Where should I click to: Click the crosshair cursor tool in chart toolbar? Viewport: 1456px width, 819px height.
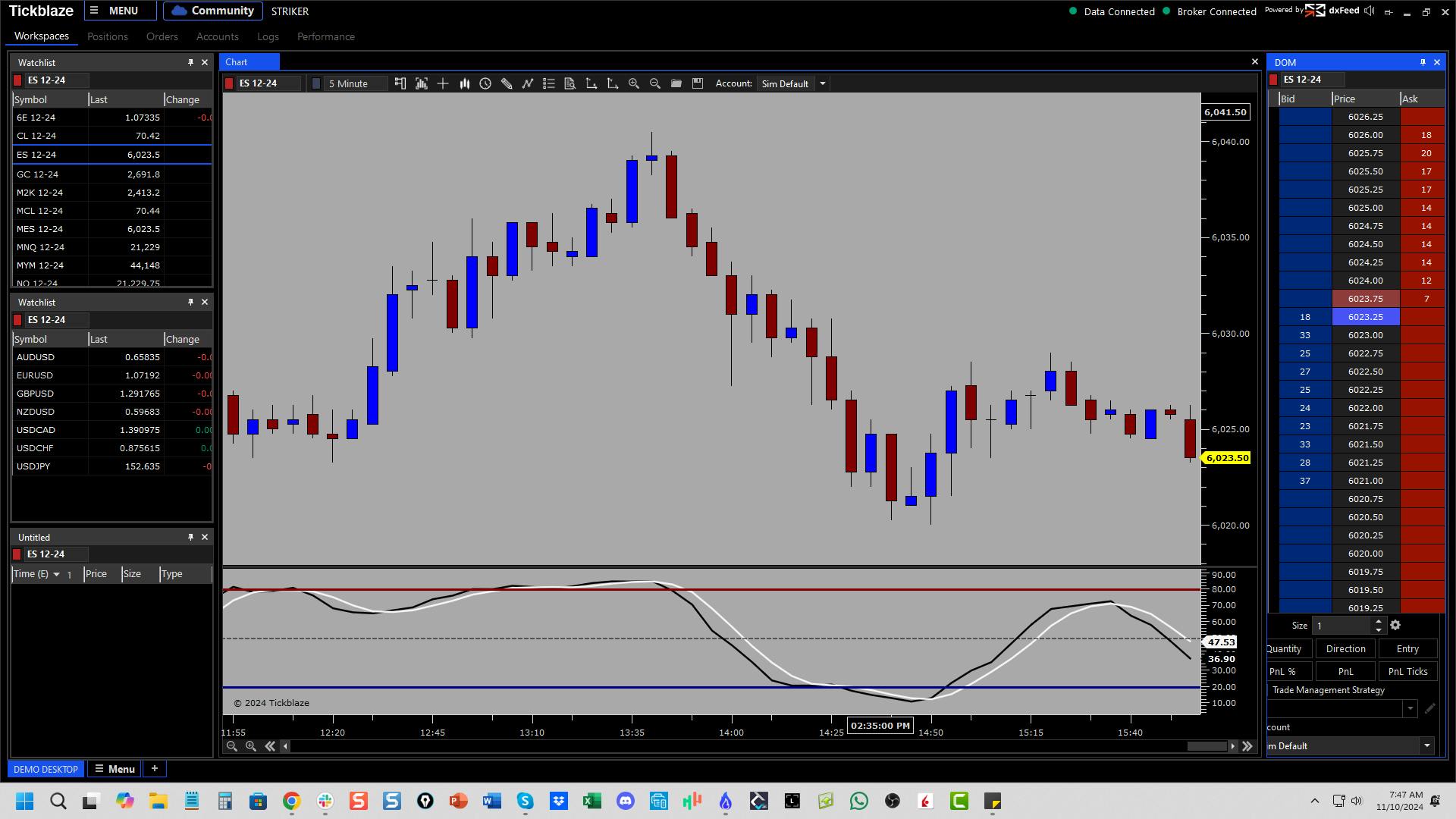point(443,83)
